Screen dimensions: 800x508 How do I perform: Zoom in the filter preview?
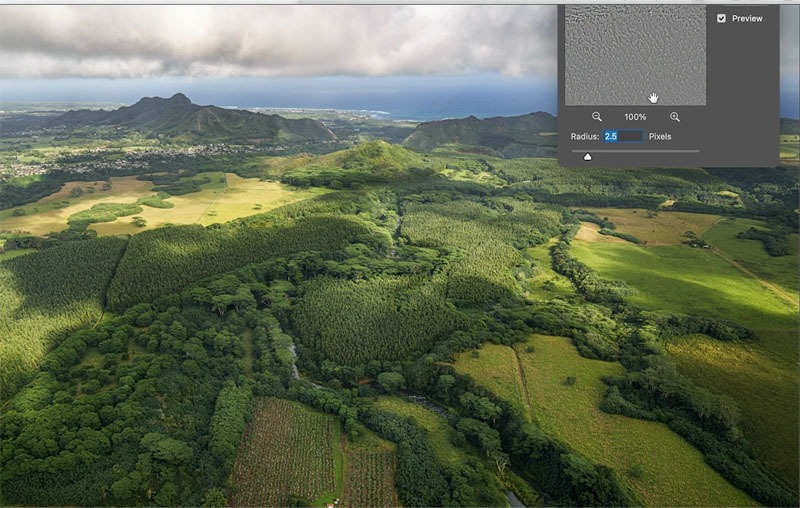point(674,117)
